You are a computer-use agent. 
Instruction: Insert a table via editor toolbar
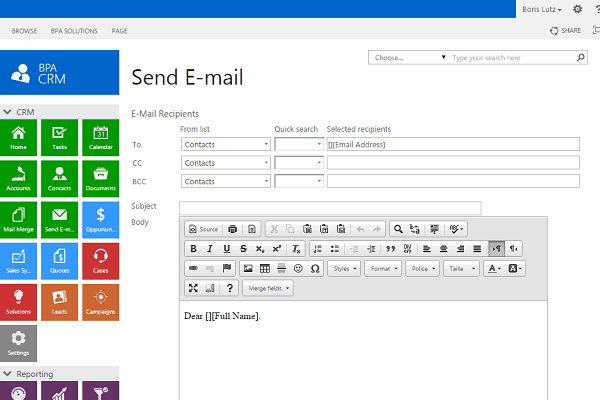(x=265, y=268)
